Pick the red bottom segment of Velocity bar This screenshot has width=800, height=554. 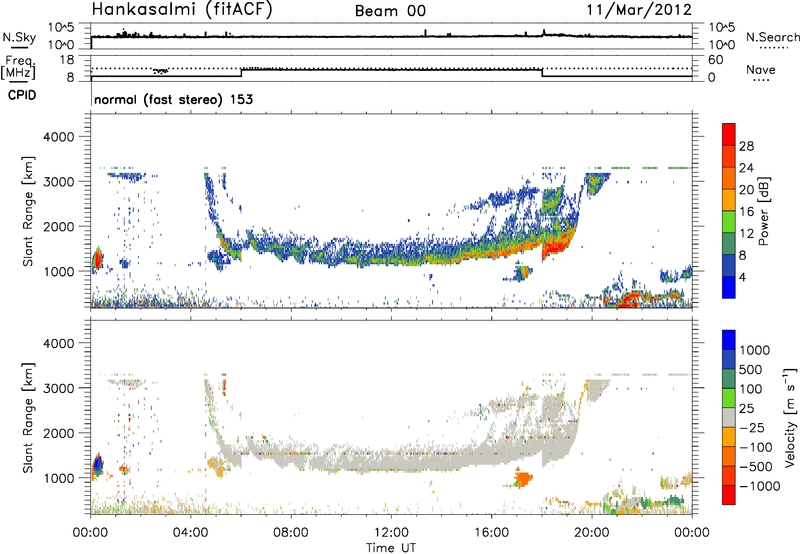(729, 495)
